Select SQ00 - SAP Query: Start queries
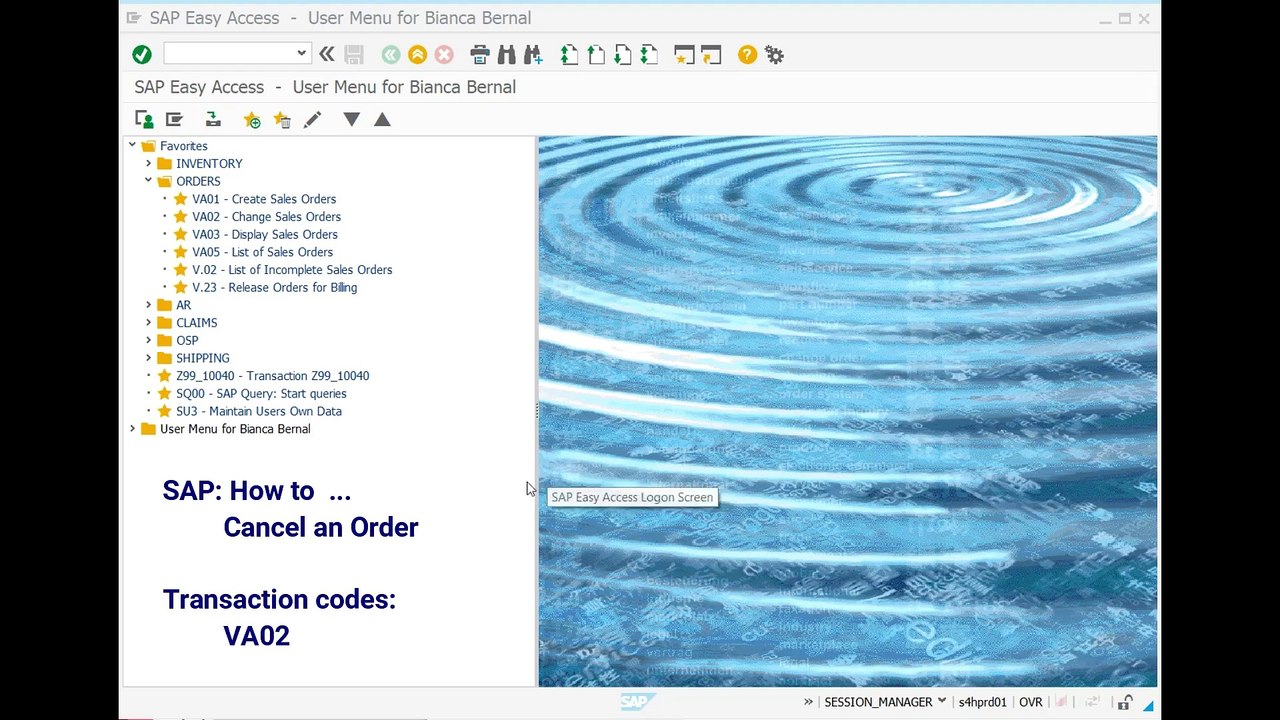 tap(261, 394)
